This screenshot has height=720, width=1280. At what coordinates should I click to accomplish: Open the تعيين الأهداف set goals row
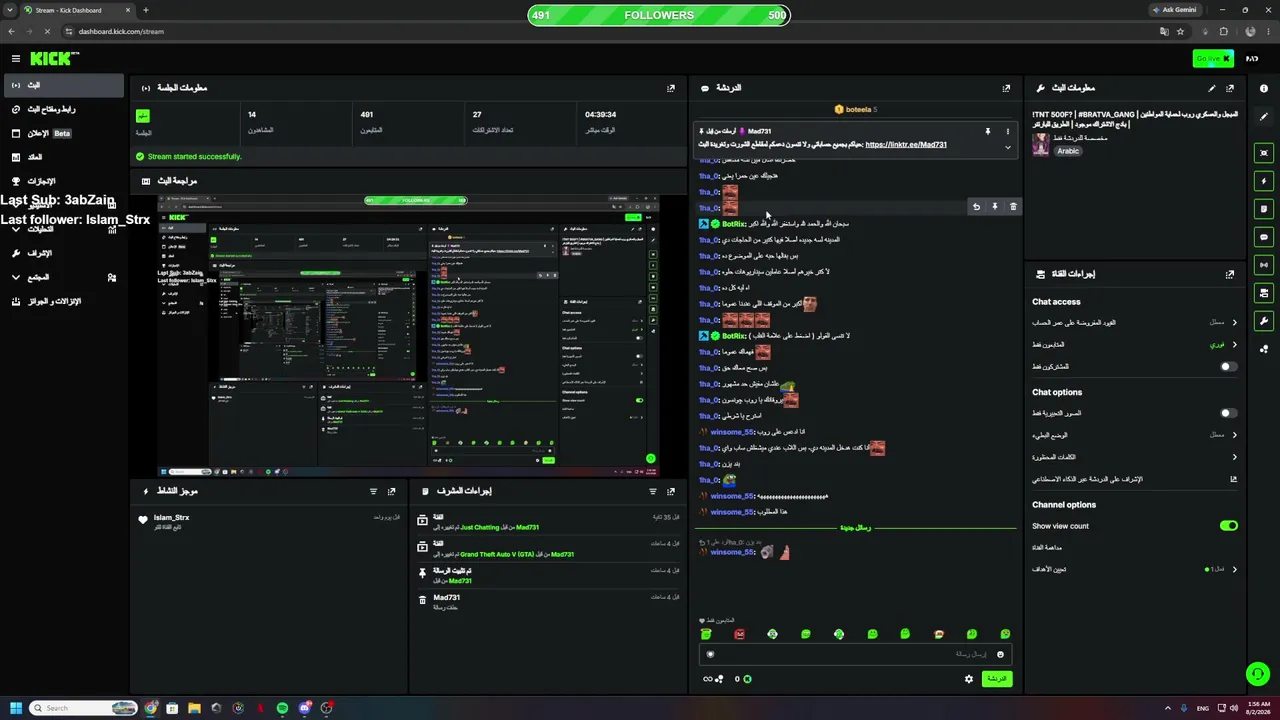pos(1135,569)
